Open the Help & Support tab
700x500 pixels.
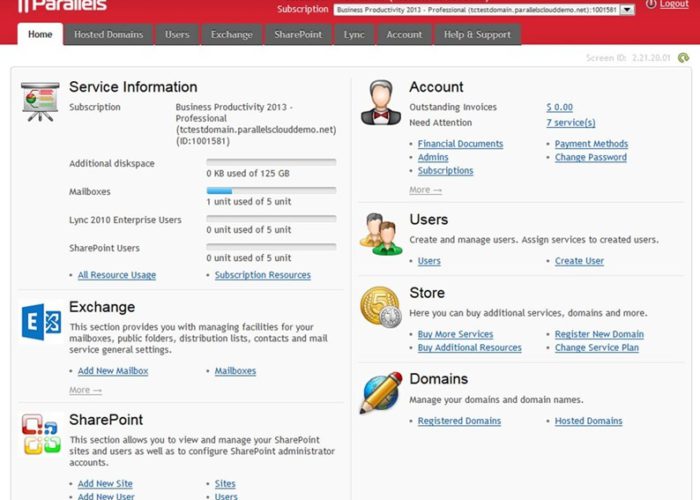pyautogui.click(x=477, y=34)
